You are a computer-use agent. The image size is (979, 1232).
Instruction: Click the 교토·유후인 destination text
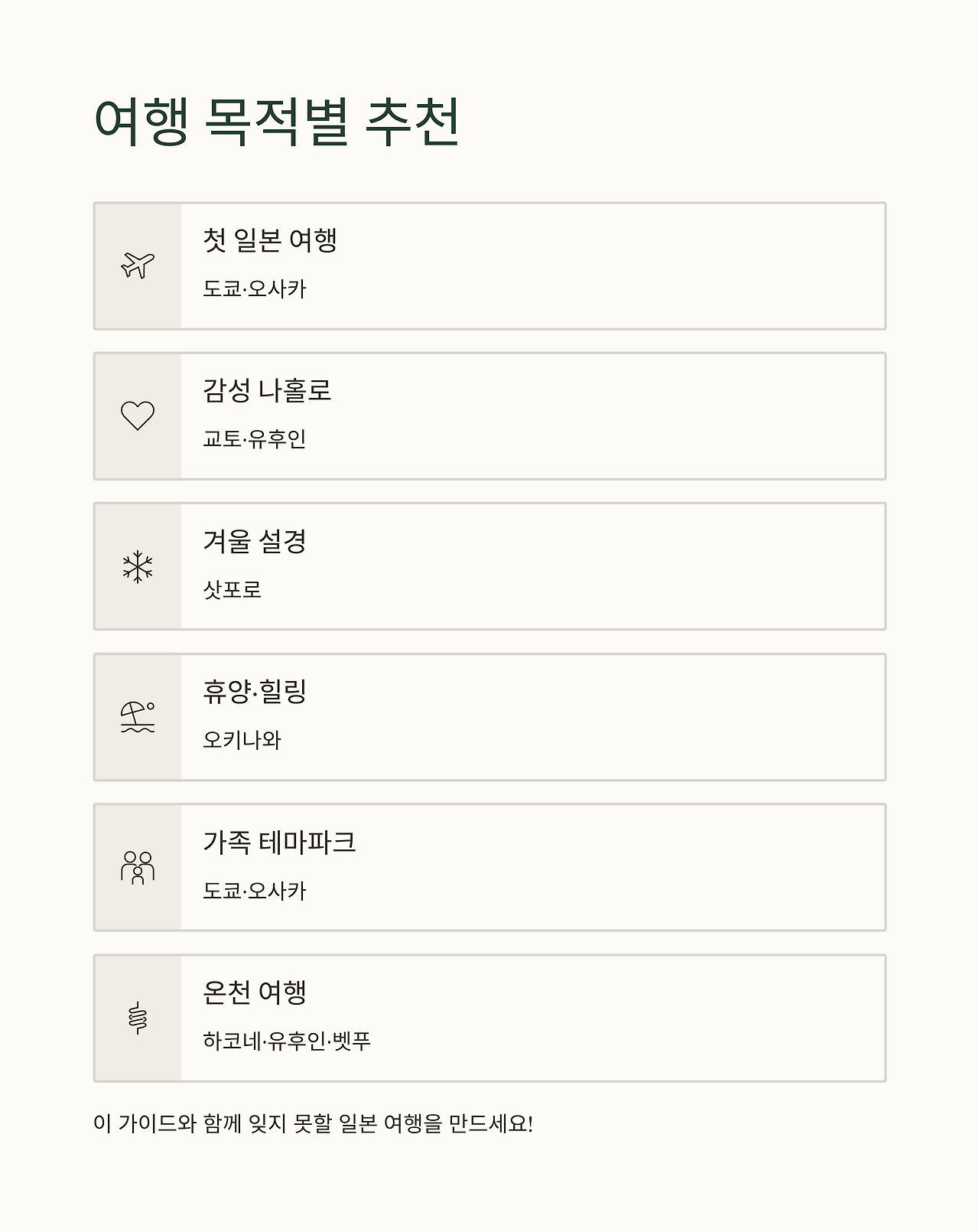(x=254, y=438)
